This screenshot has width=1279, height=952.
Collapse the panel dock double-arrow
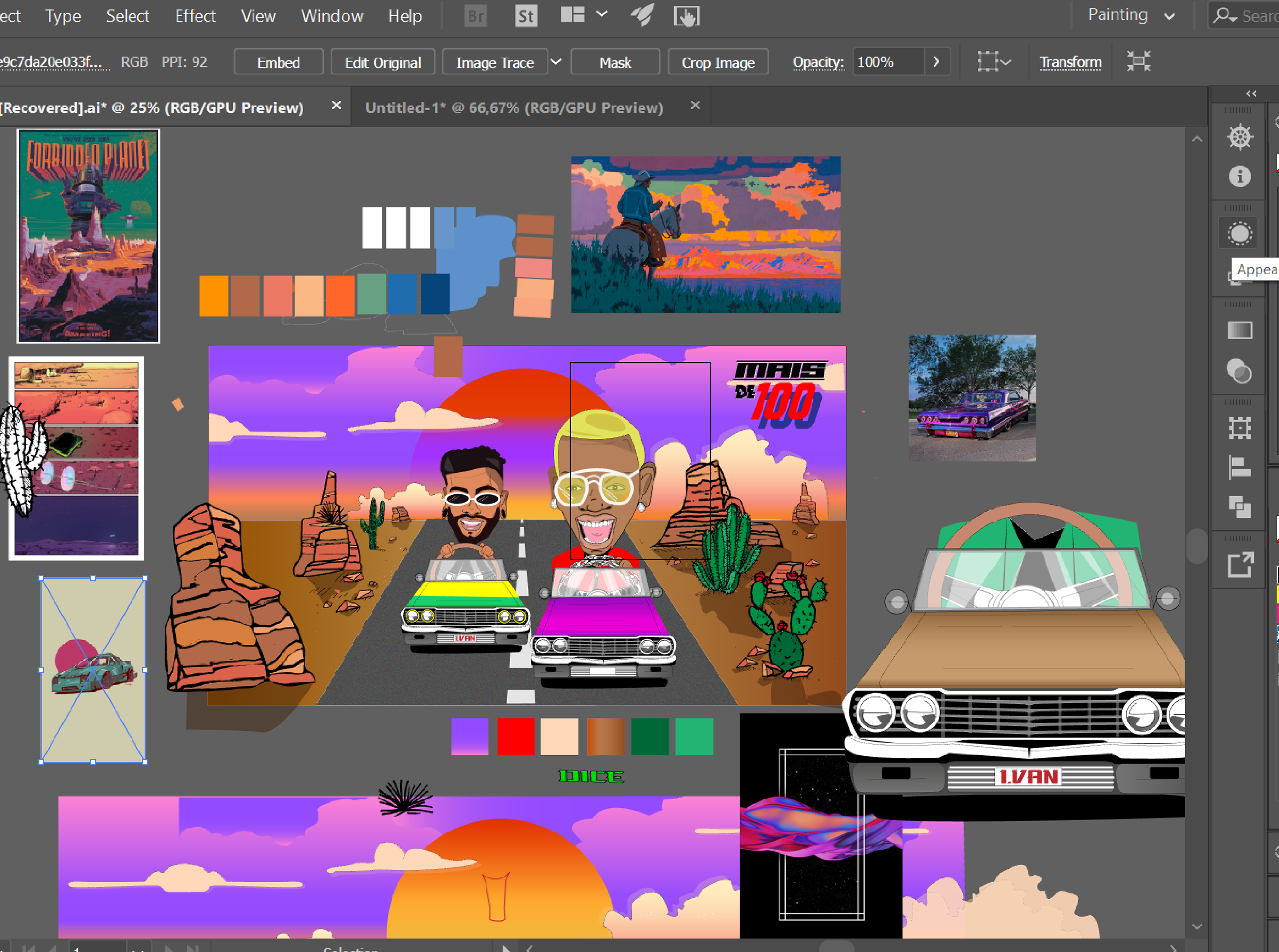point(1251,93)
